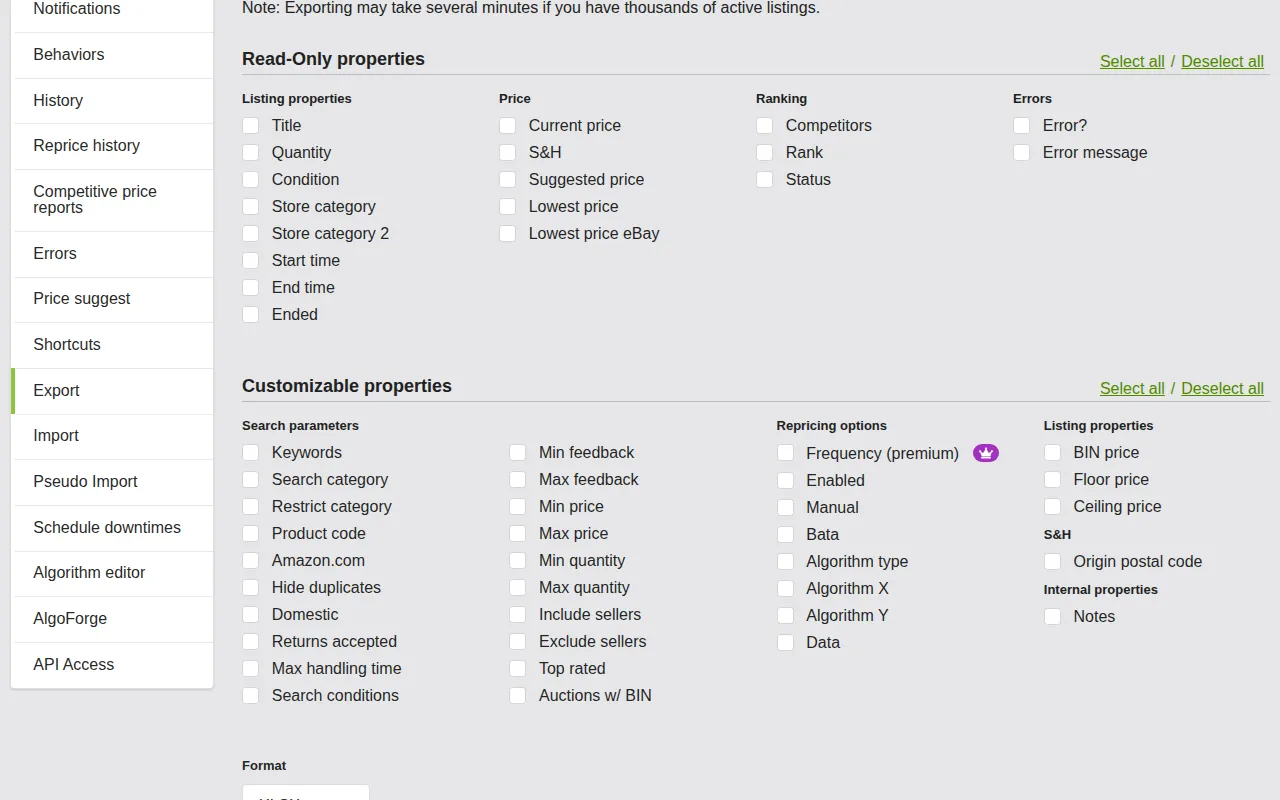Screen dimensions: 1280x800
Task: Enable the Auctions w/ BIN parameter
Action: click(517, 695)
